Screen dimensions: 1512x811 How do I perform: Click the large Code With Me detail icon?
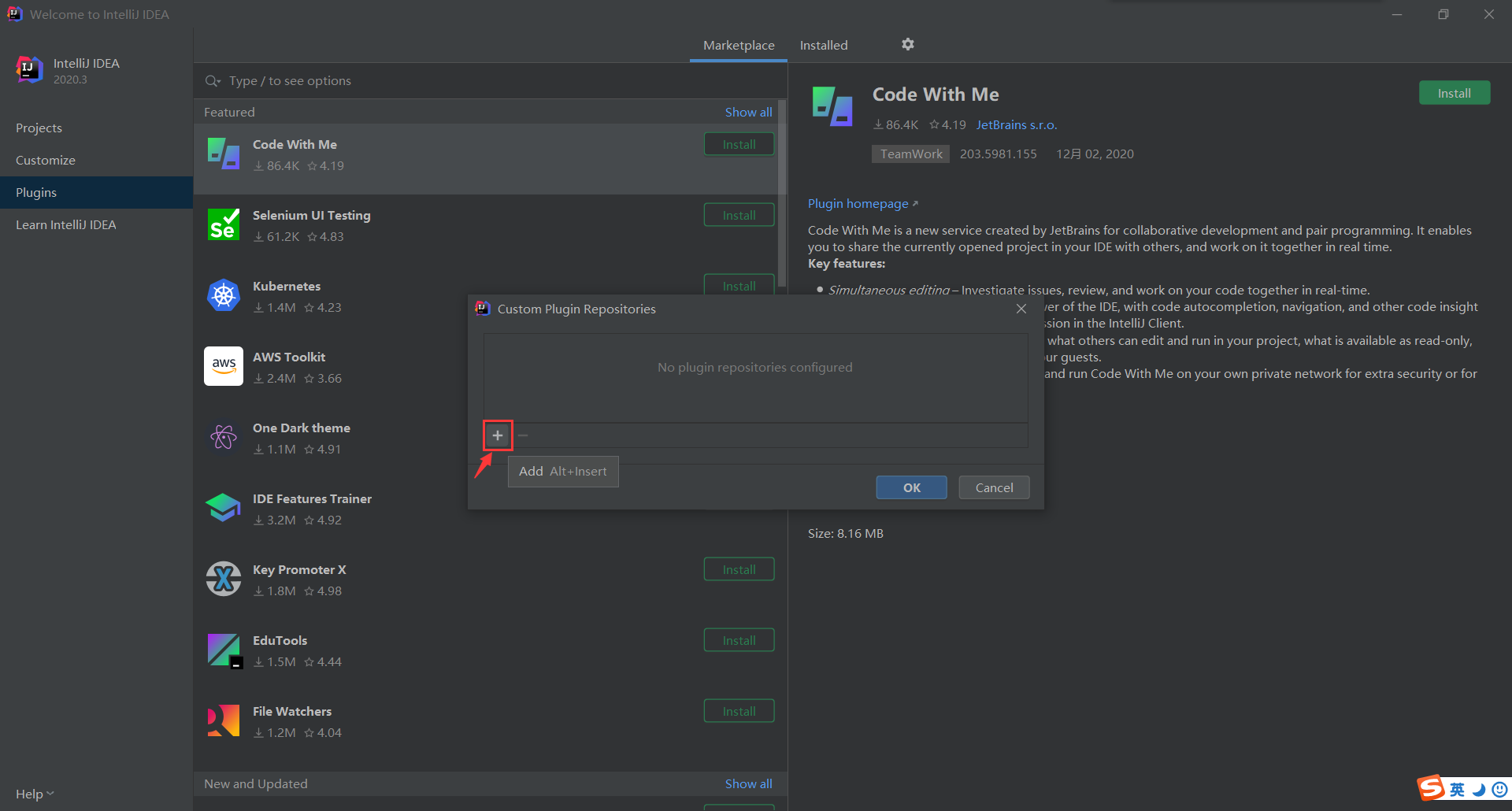tap(832, 106)
